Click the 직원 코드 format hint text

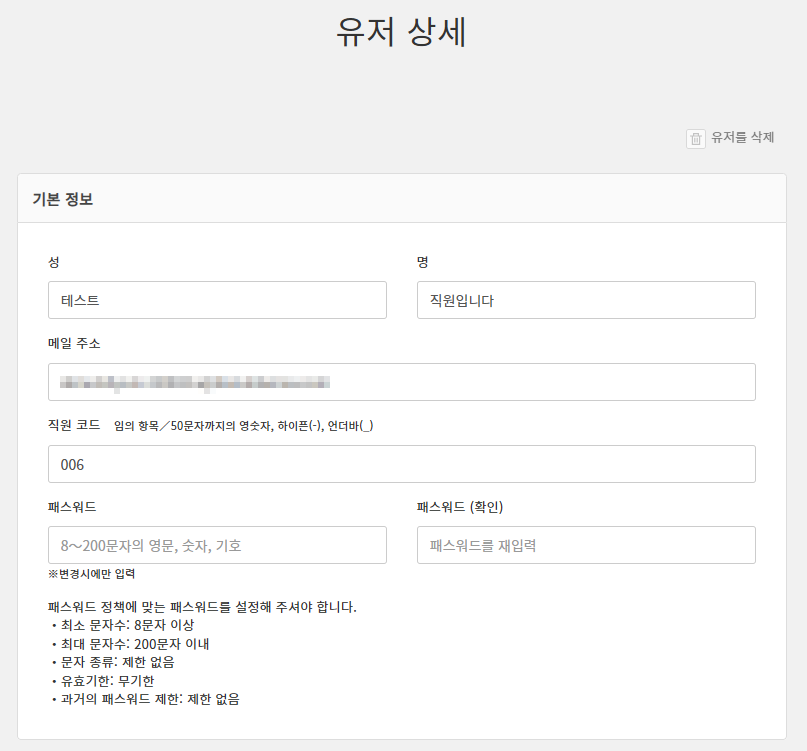coord(243,426)
